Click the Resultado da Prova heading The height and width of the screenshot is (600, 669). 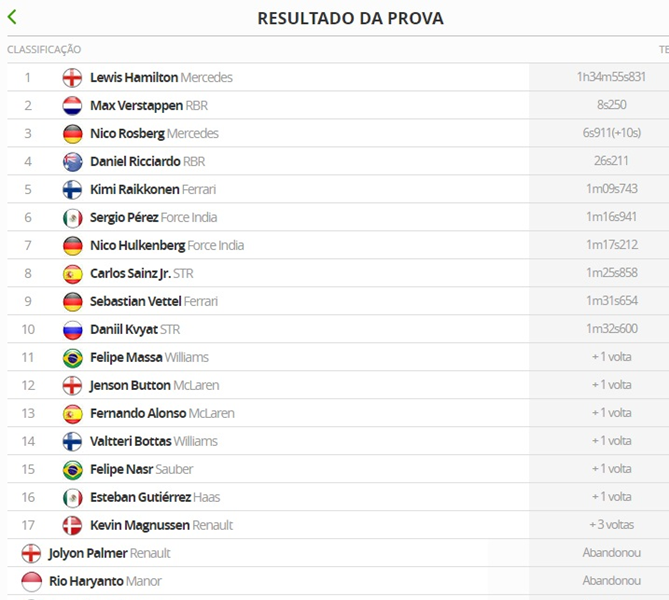(350, 18)
